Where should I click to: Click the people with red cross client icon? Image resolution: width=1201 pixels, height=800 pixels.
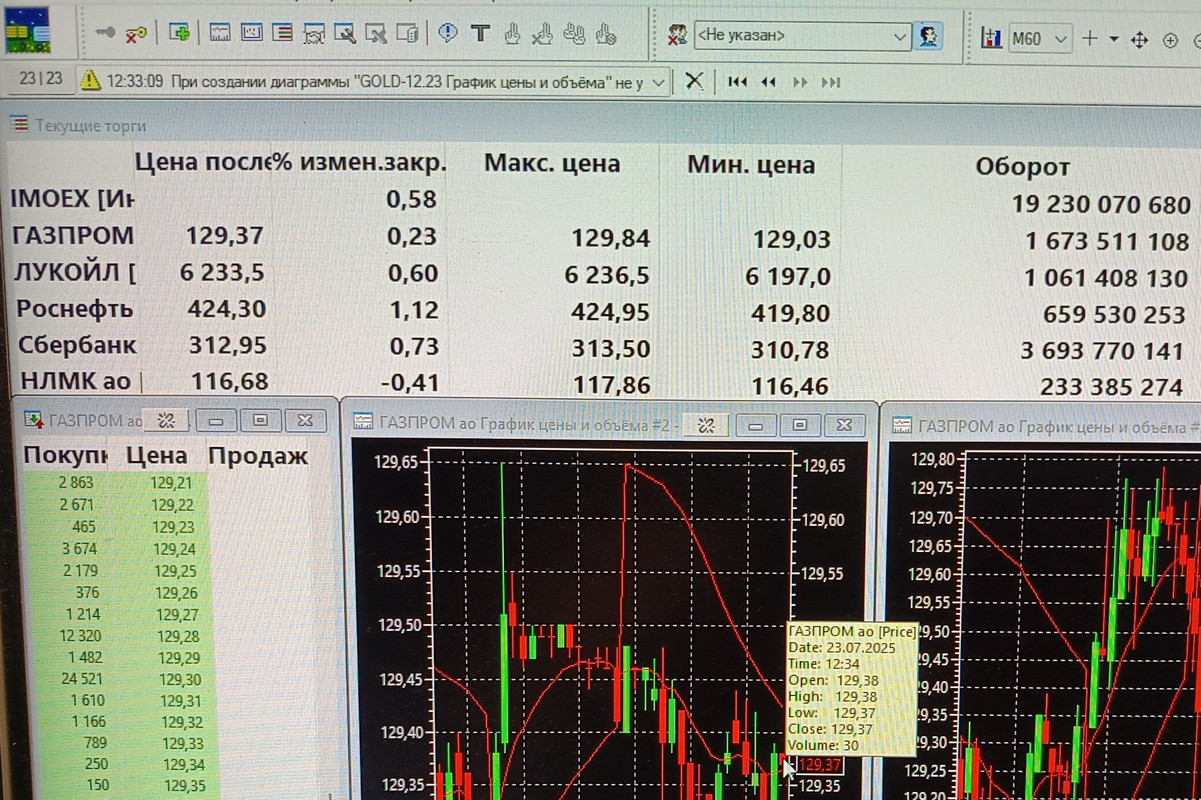pyautogui.click(x=677, y=36)
